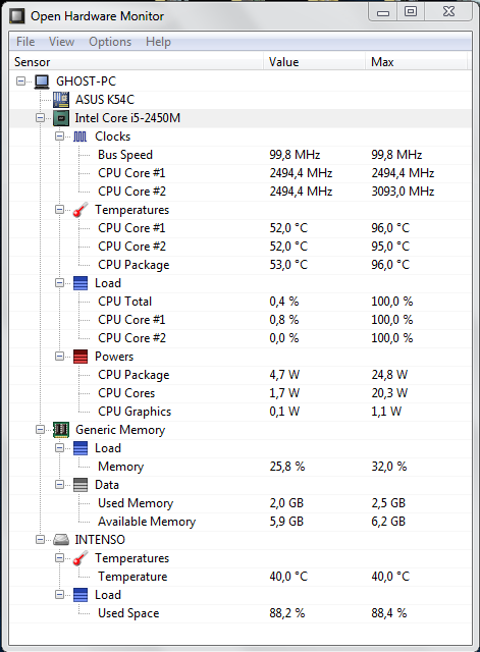Click the Generic Memory RAM icon
Image resolution: width=480 pixels, height=652 pixels.
pyautogui.click(x=61, y=430)
